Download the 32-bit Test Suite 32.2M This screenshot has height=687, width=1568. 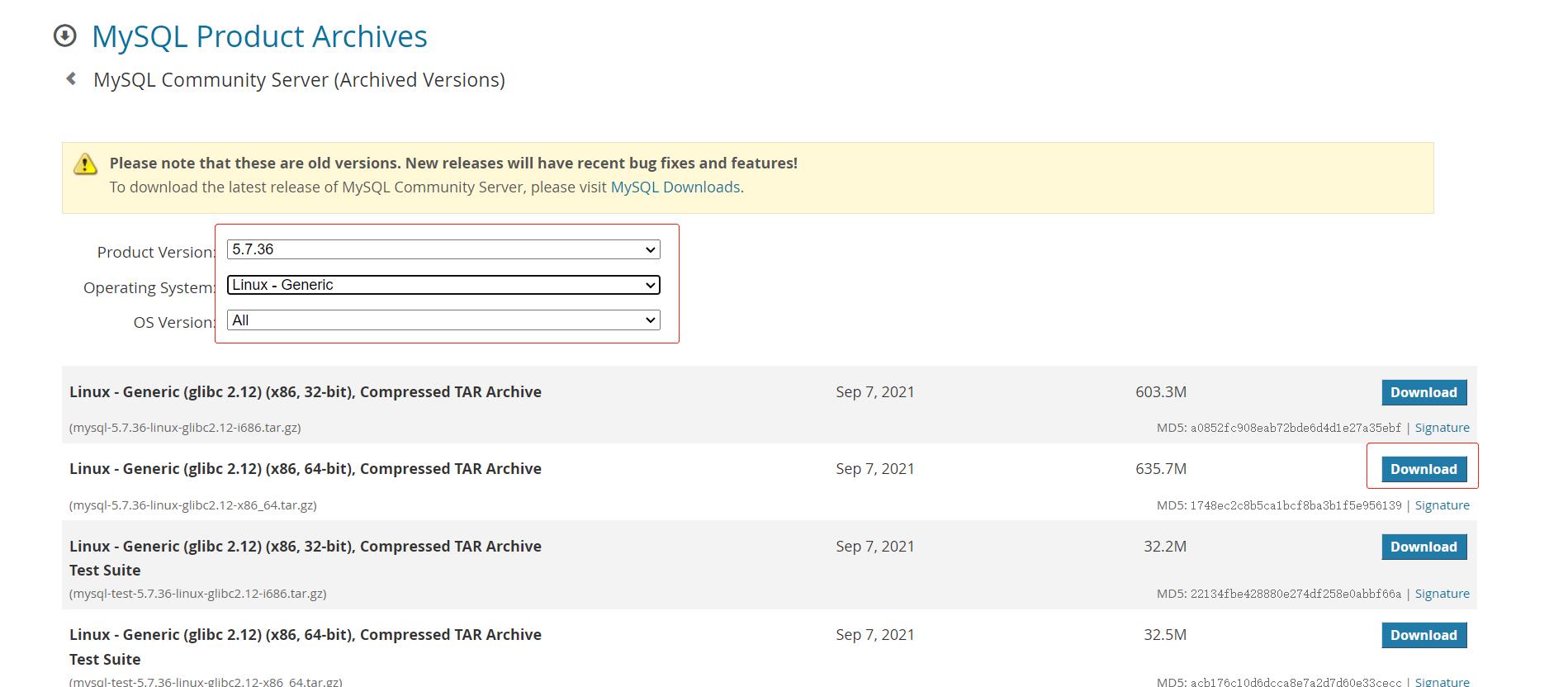point(1424,547)
